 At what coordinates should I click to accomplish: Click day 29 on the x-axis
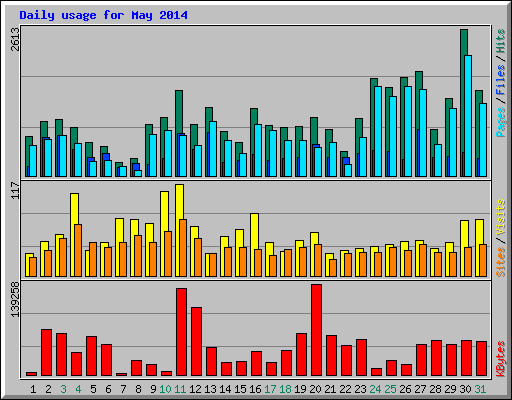coord(450,389)
